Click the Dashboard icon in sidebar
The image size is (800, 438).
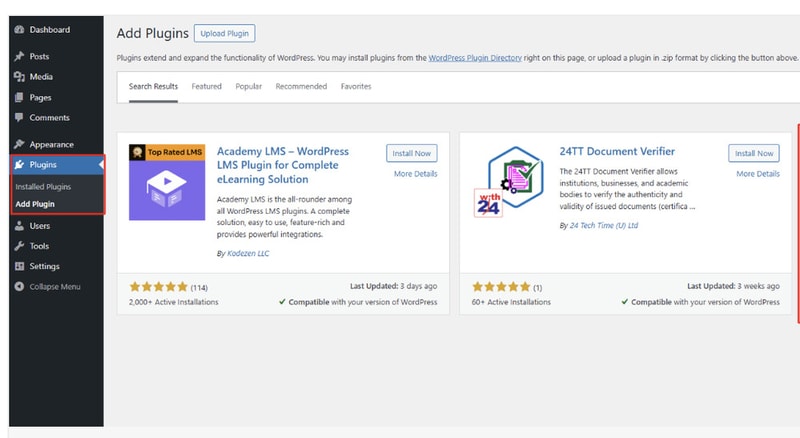tap(19, 30)
